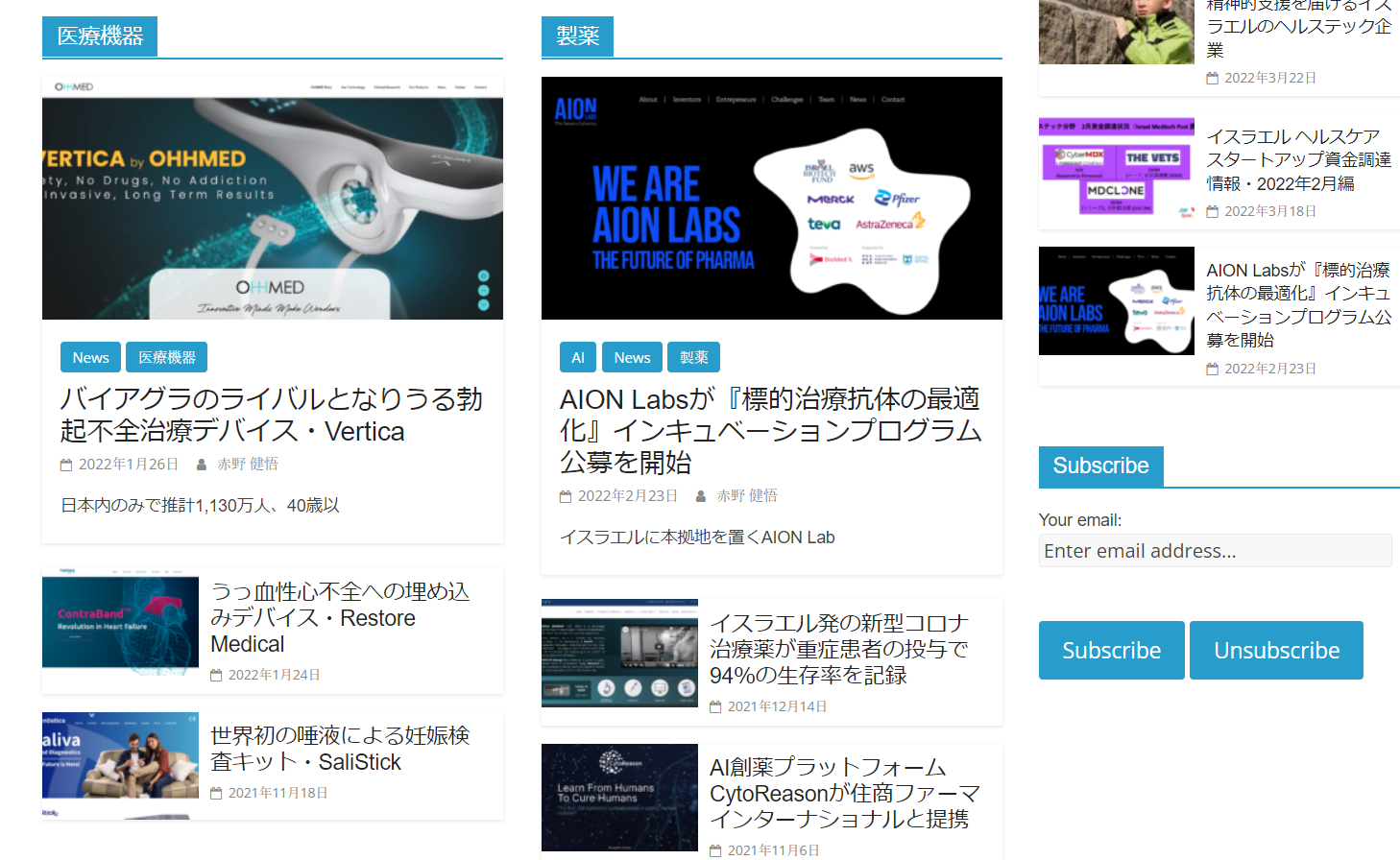Open the AI創薬プラットフォーム CytoReason article link
The height and width of the screenshot is (860, 1400).
pos(844,793)
